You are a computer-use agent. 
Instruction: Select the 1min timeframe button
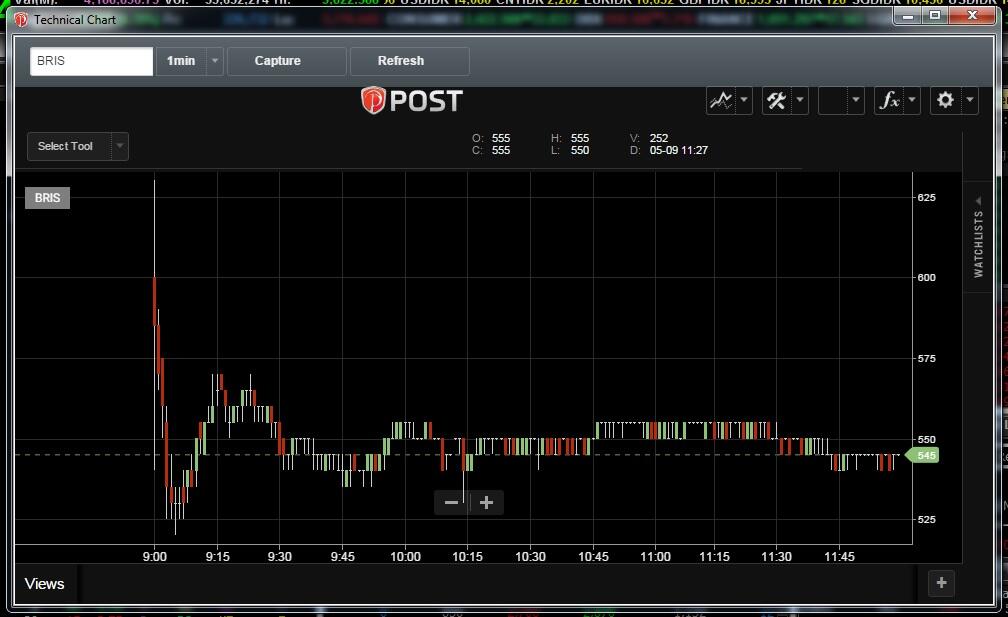[x=181, y=61]
